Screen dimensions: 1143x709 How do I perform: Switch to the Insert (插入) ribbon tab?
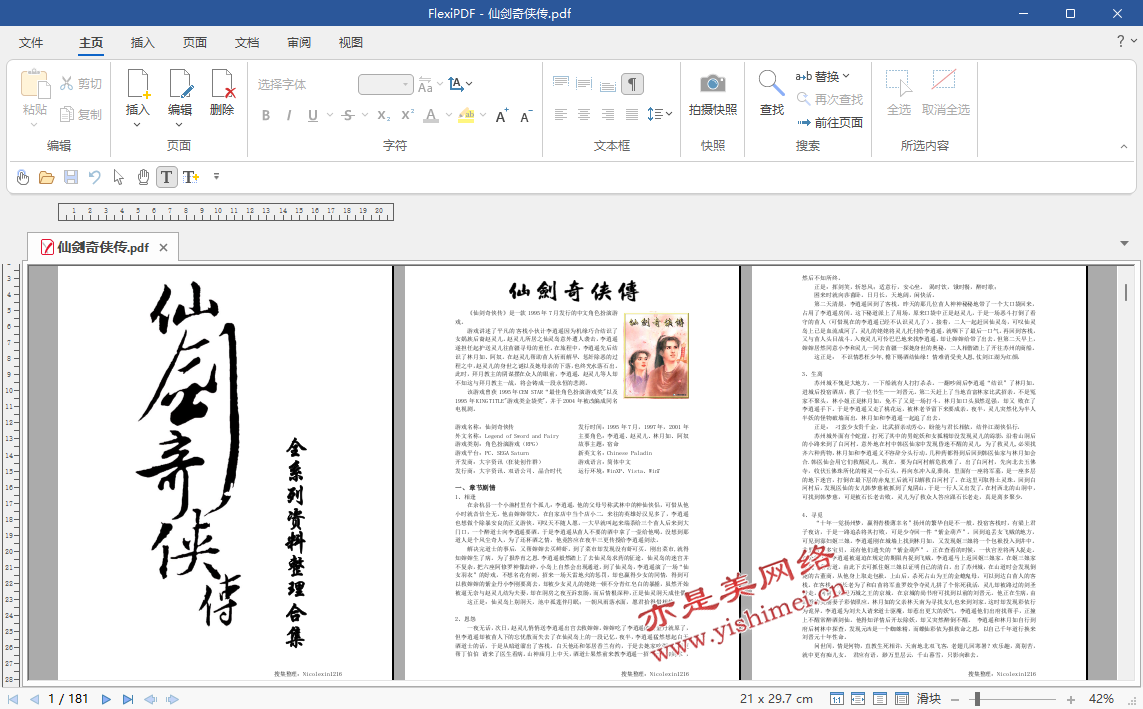click(143, 42)
